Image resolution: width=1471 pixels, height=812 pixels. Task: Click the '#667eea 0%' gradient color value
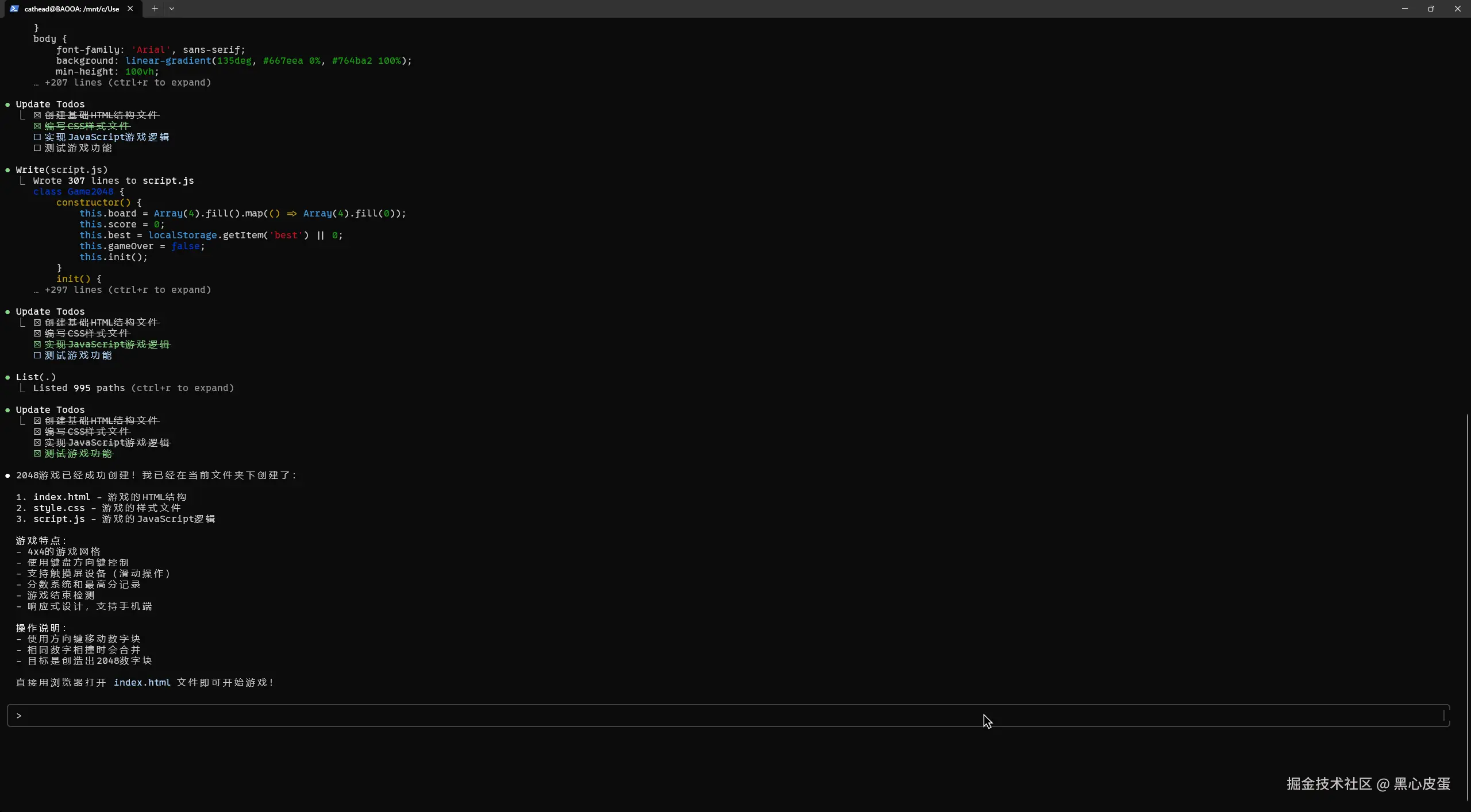291,61
